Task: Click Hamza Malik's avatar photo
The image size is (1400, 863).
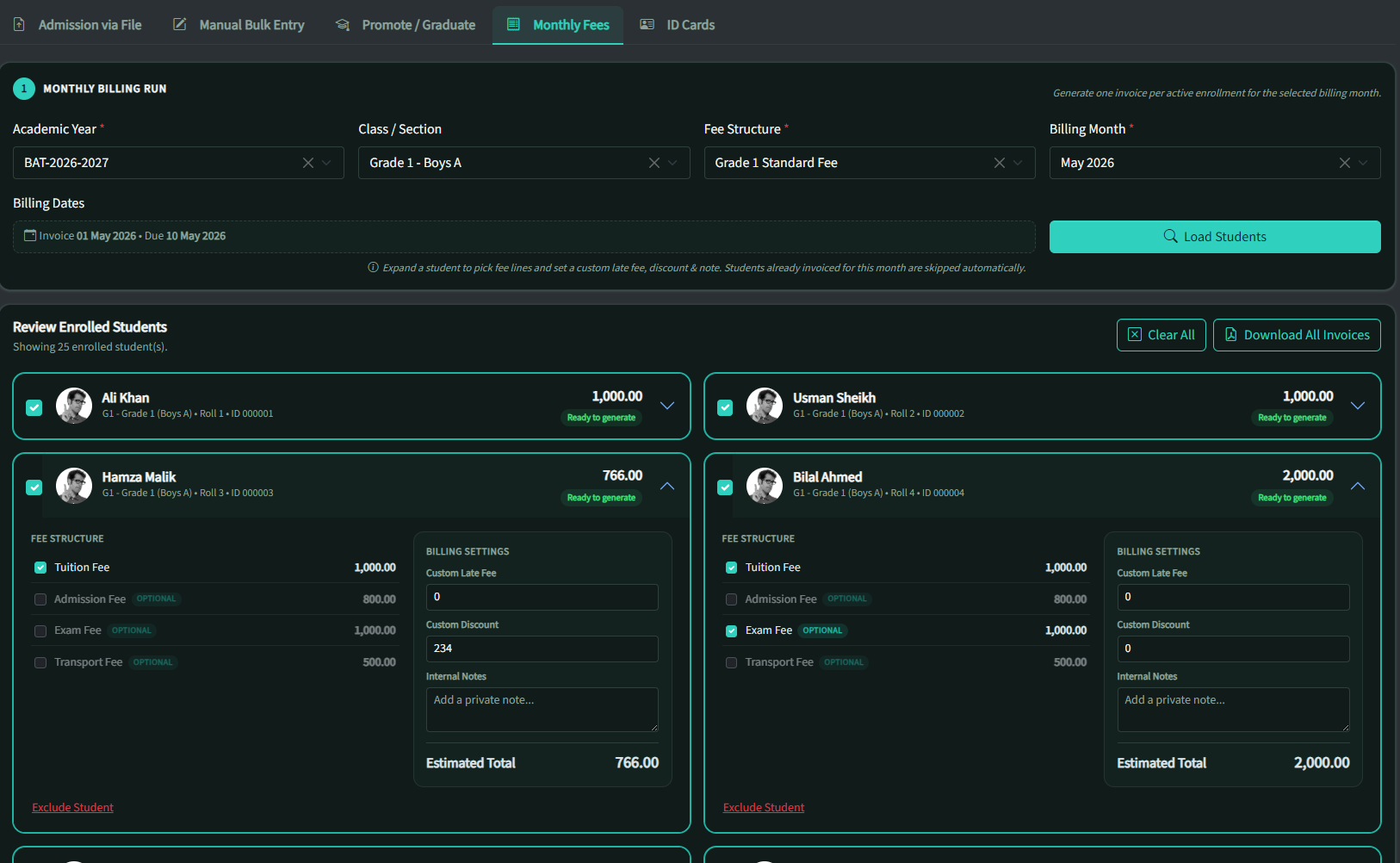Action: (x=74, y=486)
